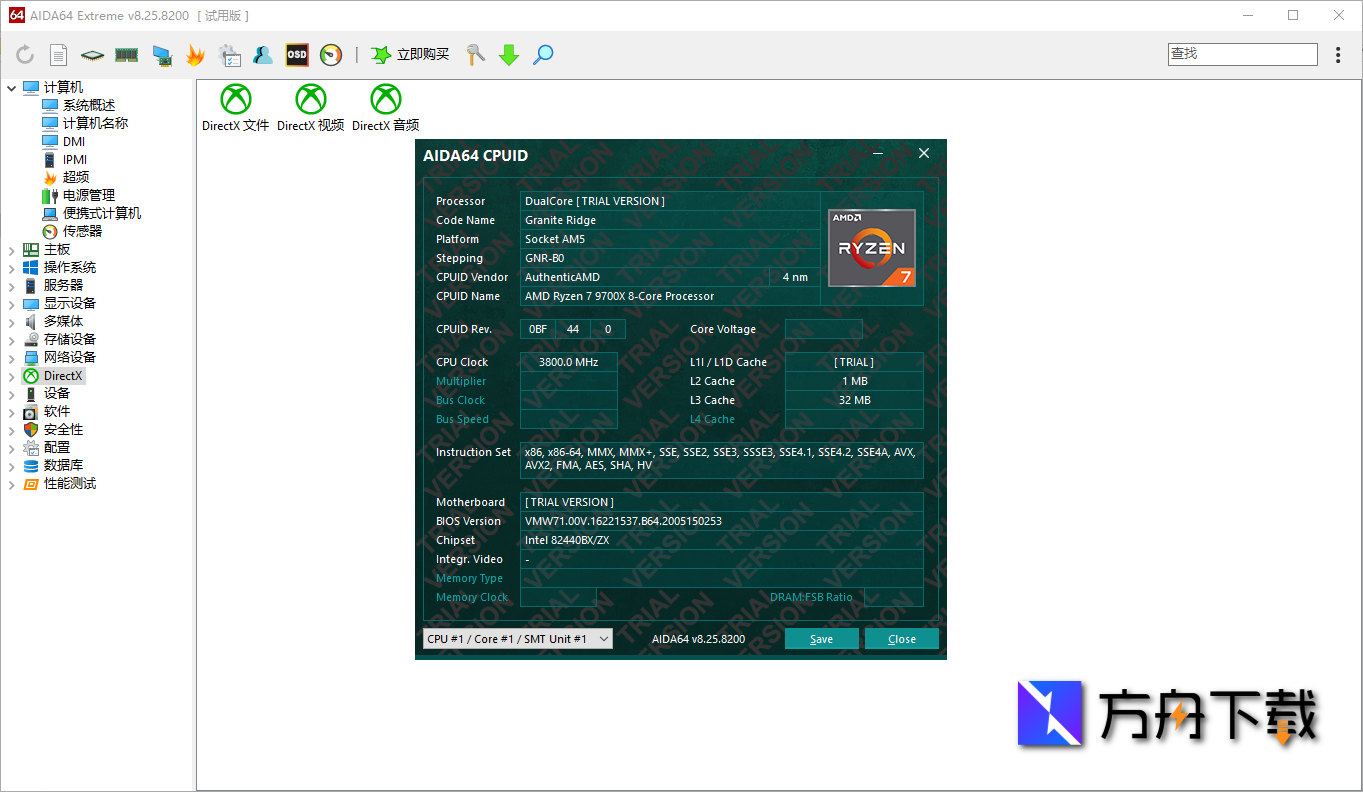Screen dimensions: 1363x792
Task: Close the AIDA64 CPUID dialog via Close button
Action: [901, 638]
